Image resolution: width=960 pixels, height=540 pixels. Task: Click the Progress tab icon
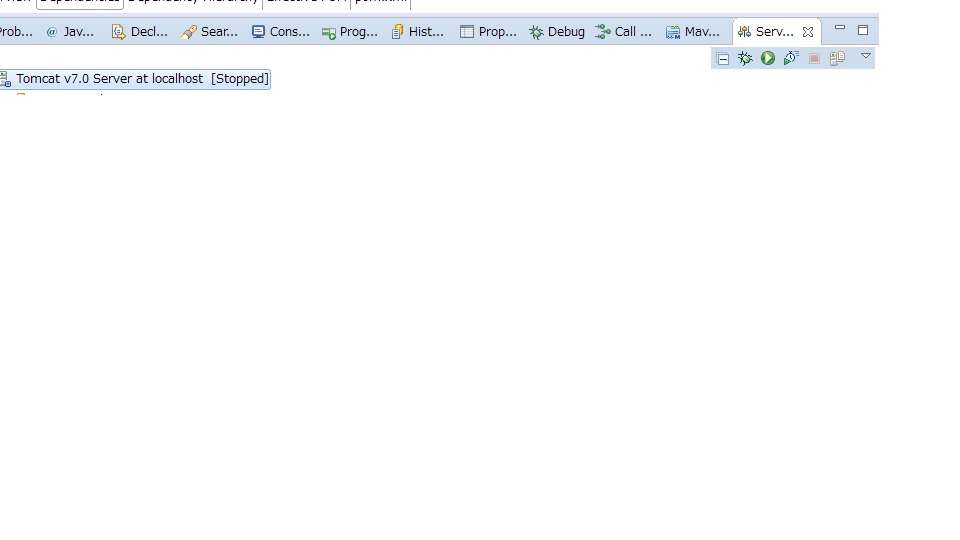click(x=329, y=33)
